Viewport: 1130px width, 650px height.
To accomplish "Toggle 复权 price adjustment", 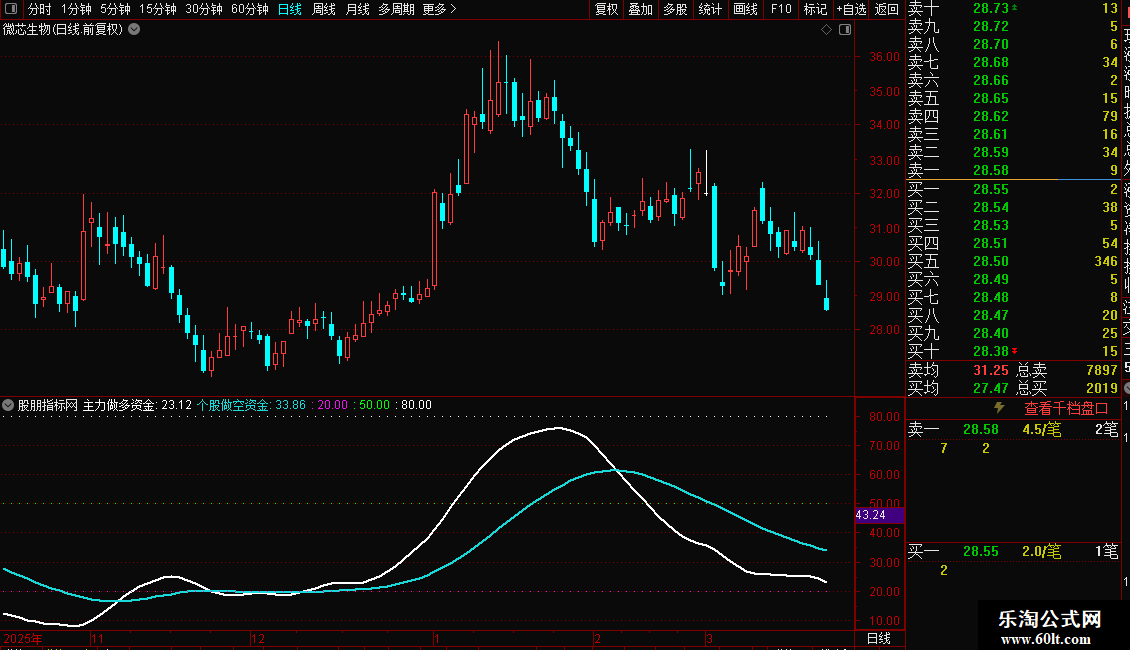I will click(x=606, y=9).
